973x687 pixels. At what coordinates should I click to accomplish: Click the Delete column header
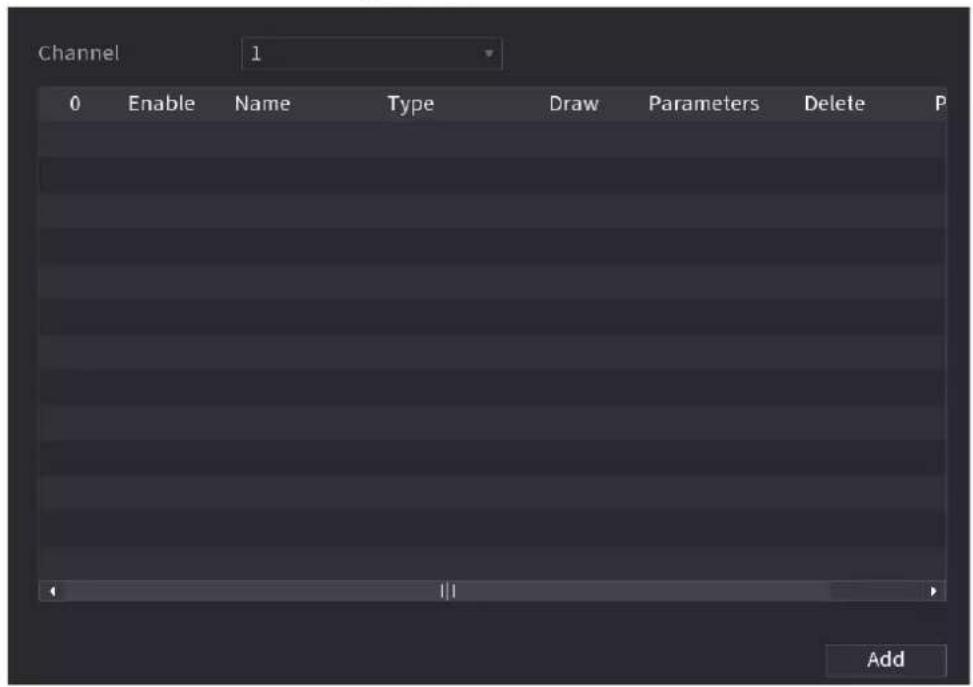(835, 104)
